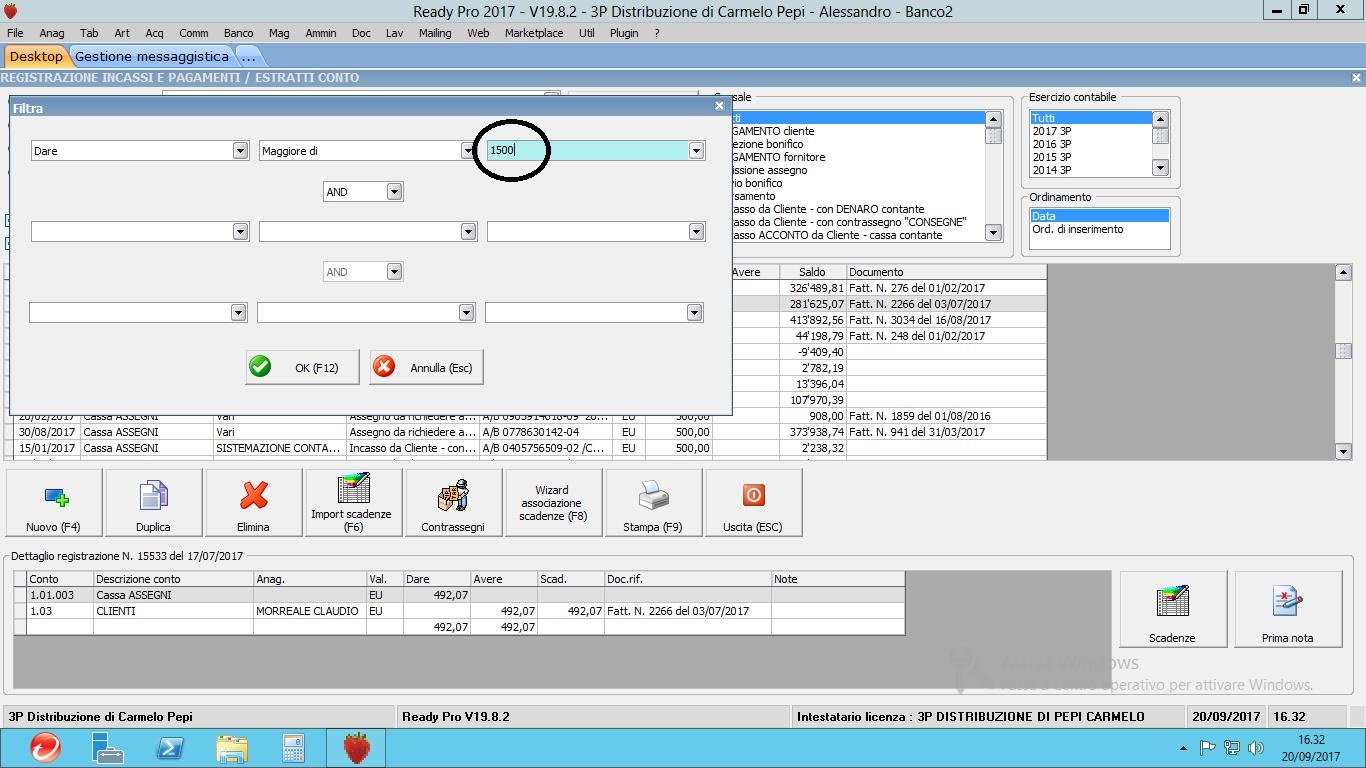Cancel the filter with Annulla (Esc)

pos(427,367)
